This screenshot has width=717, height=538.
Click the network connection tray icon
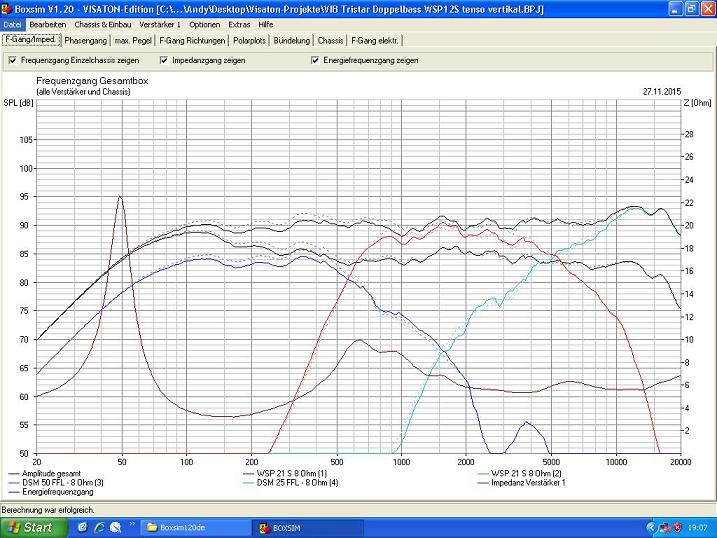click(664, 528)
